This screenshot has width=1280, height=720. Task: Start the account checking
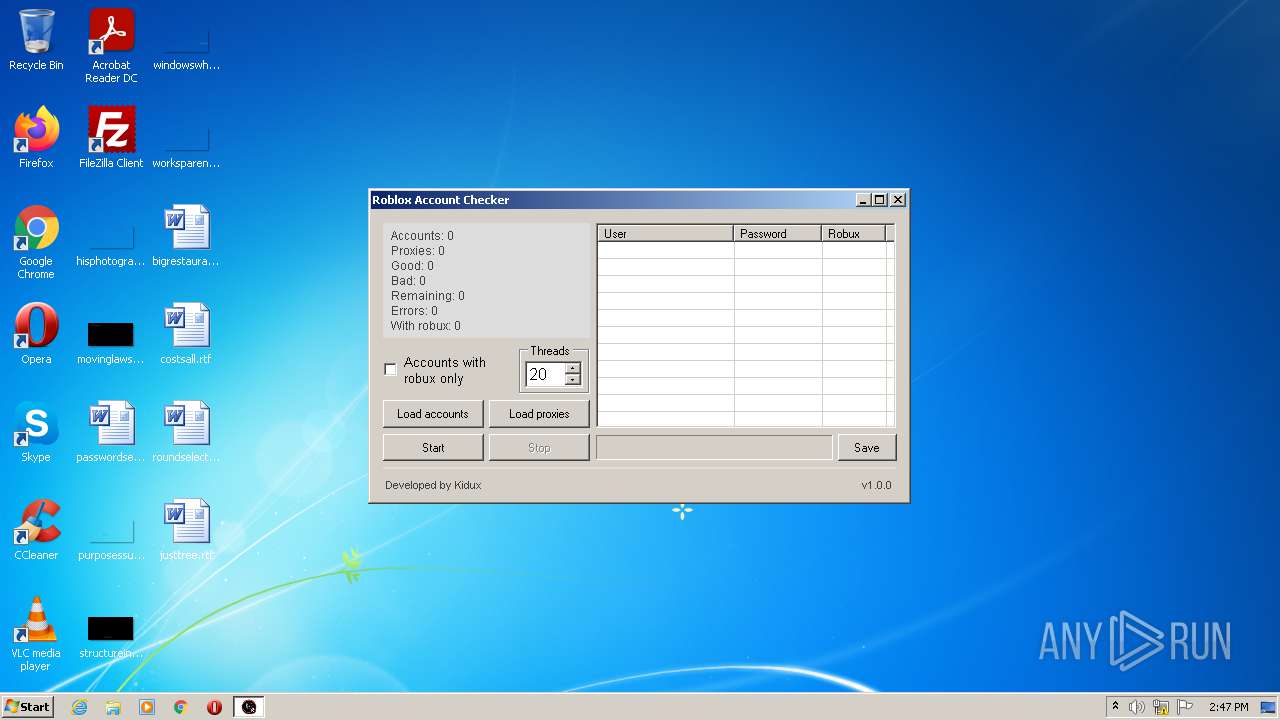pyautogui.click(x=433, y=448)
